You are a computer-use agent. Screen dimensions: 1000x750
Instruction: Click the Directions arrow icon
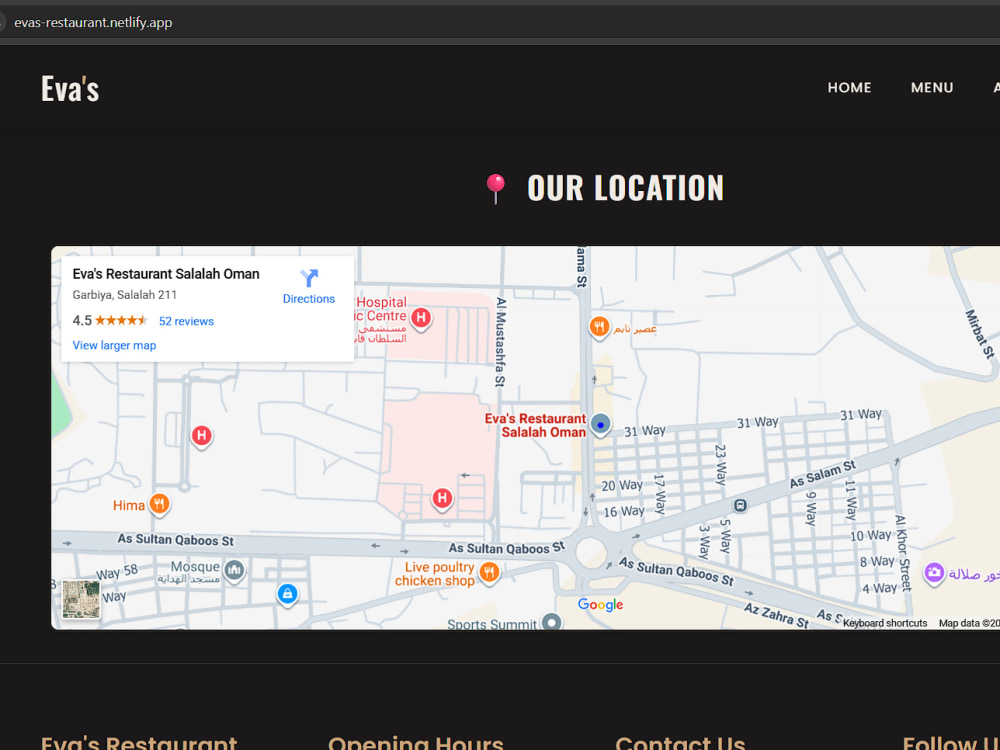click(309, 277)
